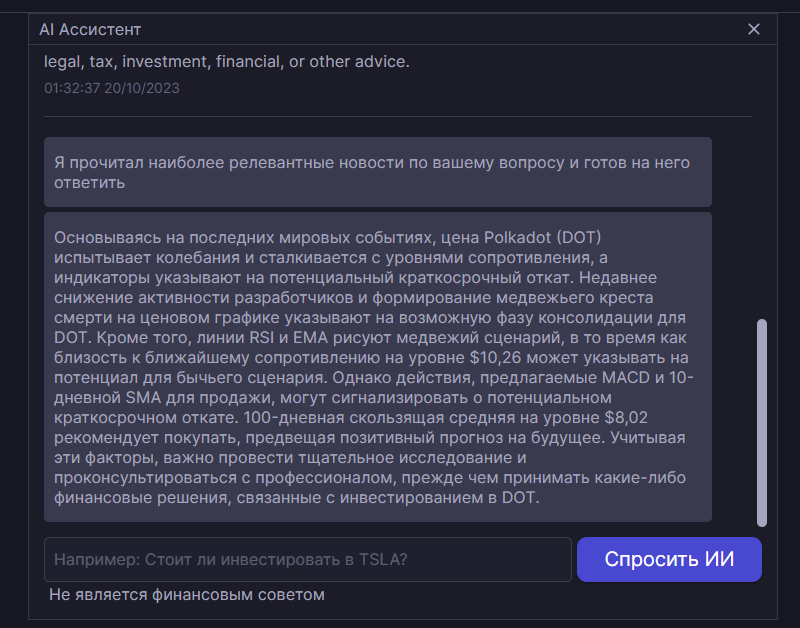Click the chat scrollbar thumb

point(762,422)
